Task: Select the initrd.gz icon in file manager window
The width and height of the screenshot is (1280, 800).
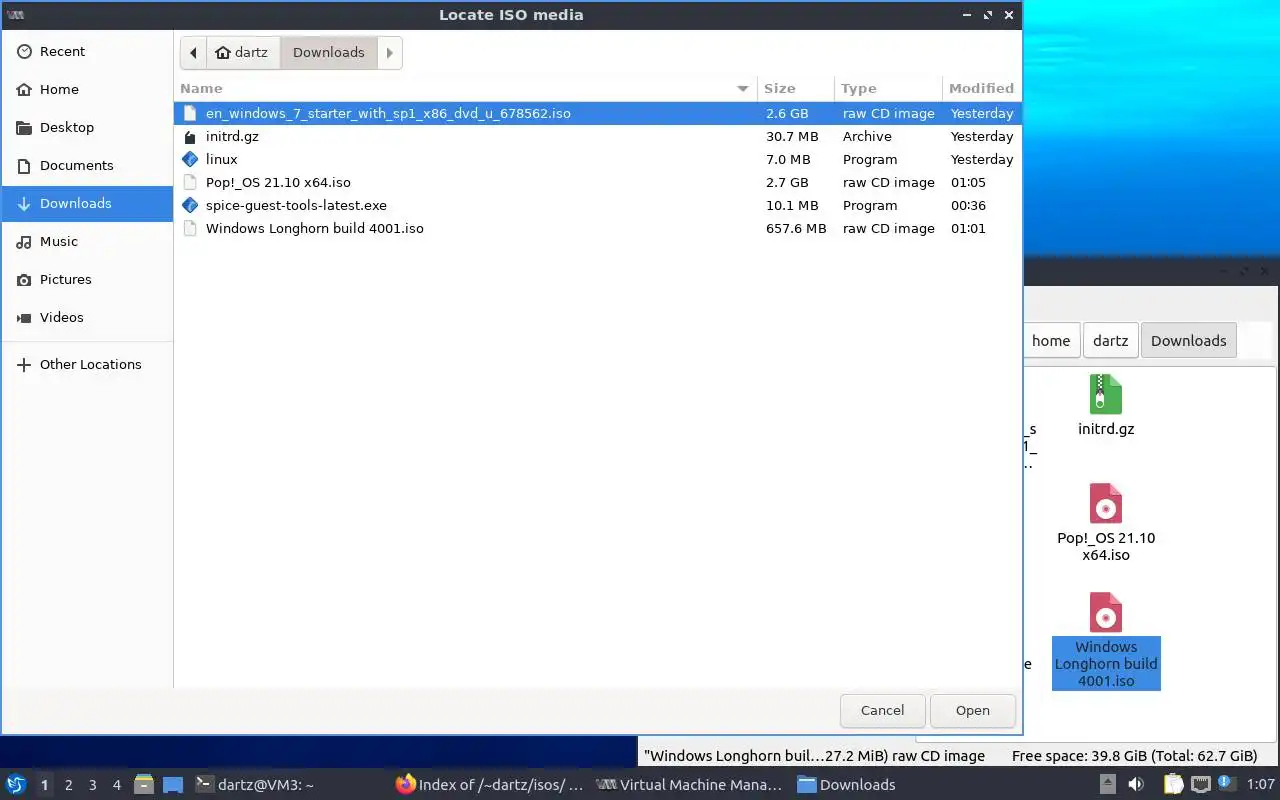Action: click(1106, 394)
